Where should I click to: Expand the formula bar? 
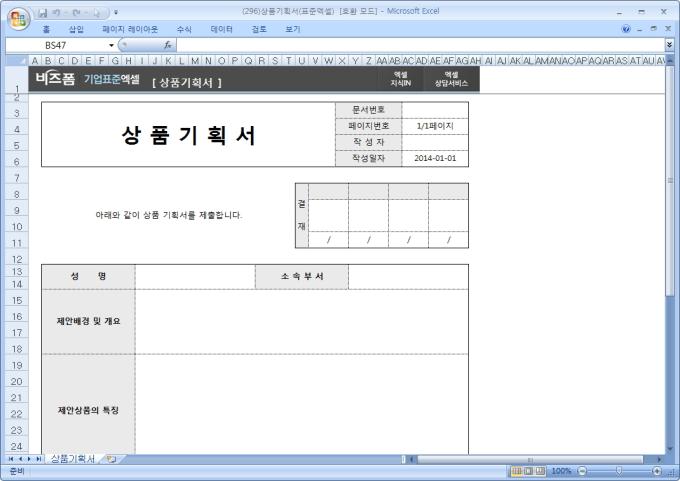click(x=669, y=45)
